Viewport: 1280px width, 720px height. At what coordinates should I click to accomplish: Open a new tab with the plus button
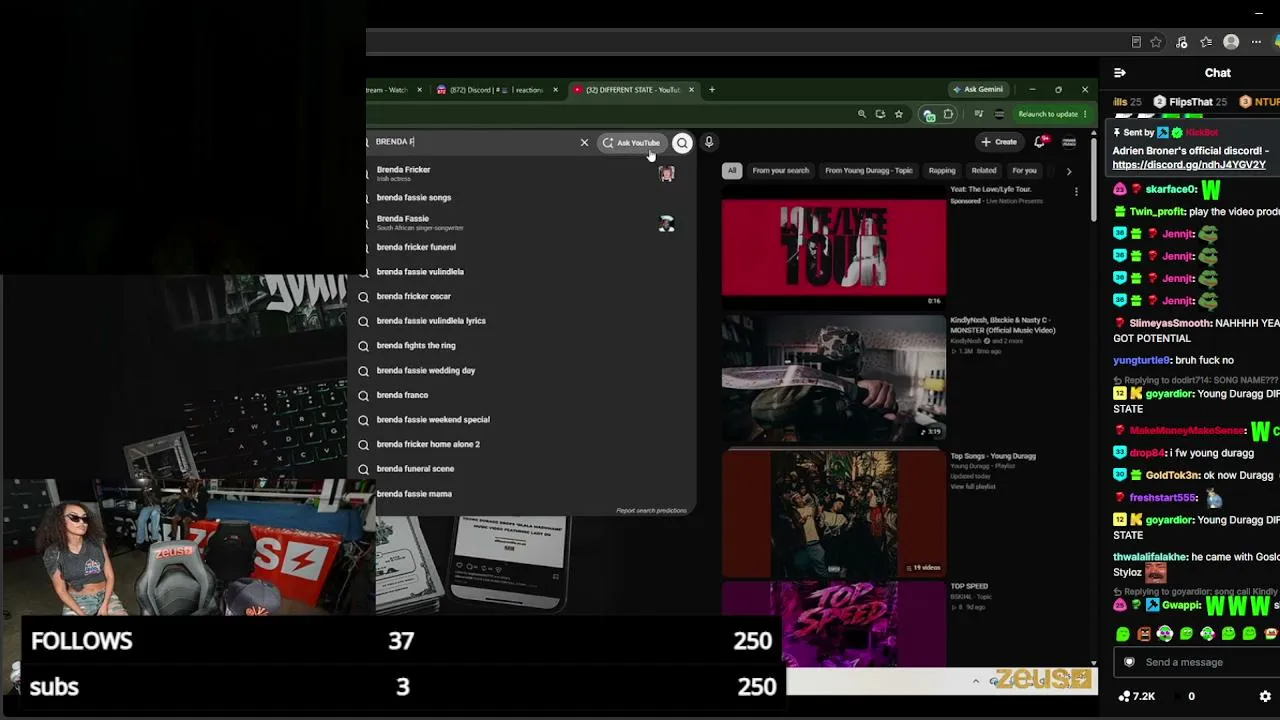click(712, 90)
